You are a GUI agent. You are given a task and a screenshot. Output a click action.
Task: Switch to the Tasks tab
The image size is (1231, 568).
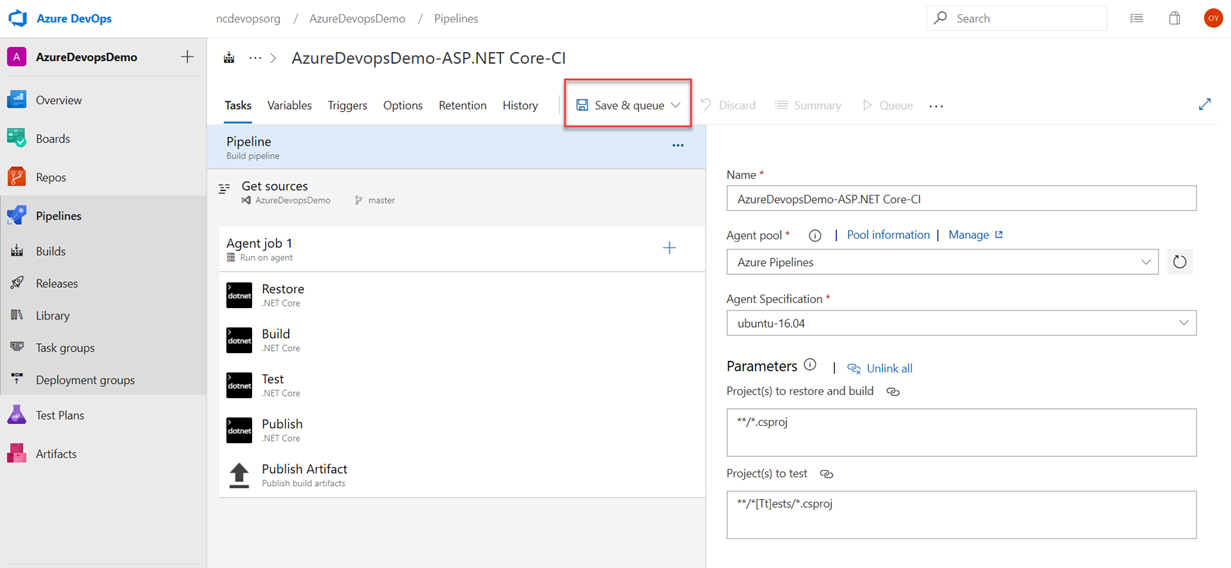(x=238, y=105)
